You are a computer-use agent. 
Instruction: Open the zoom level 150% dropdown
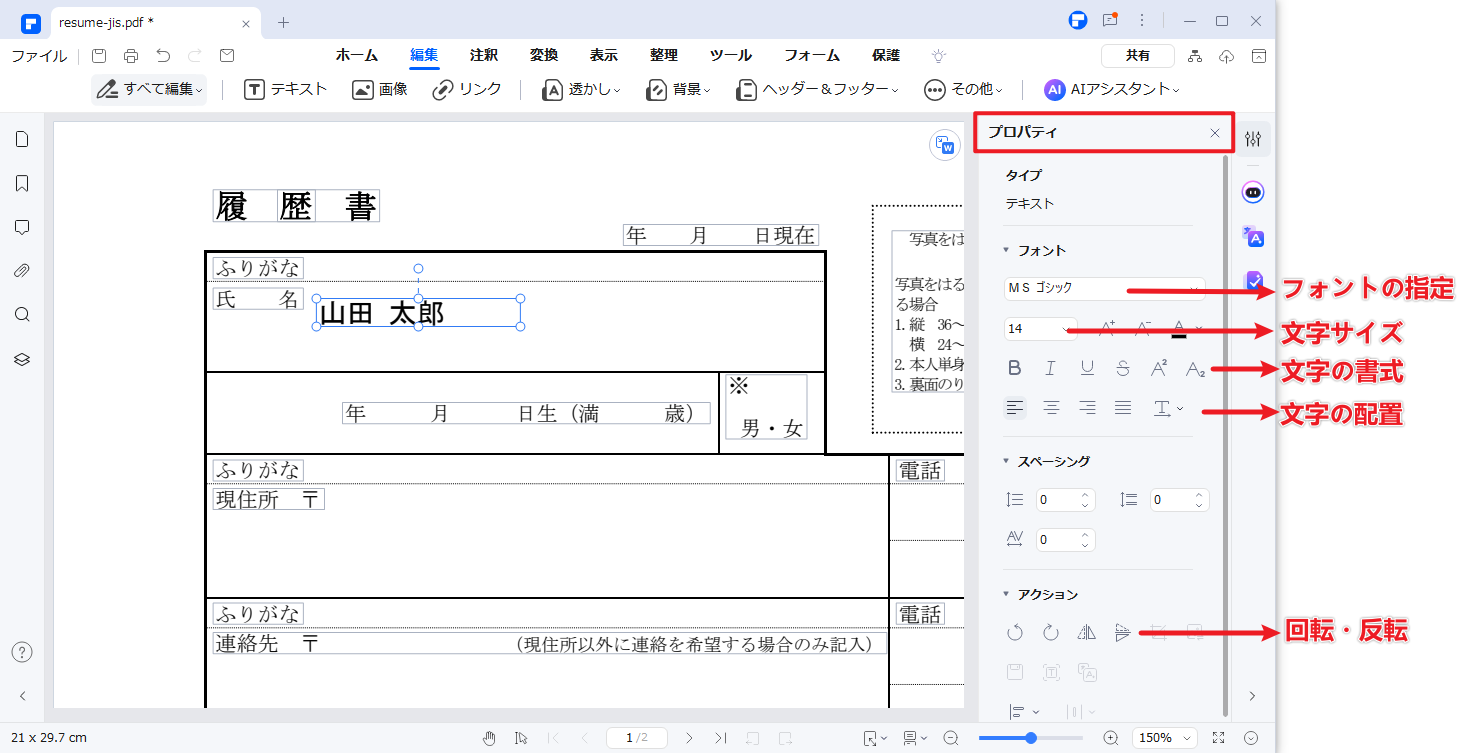click(1165, 738)
